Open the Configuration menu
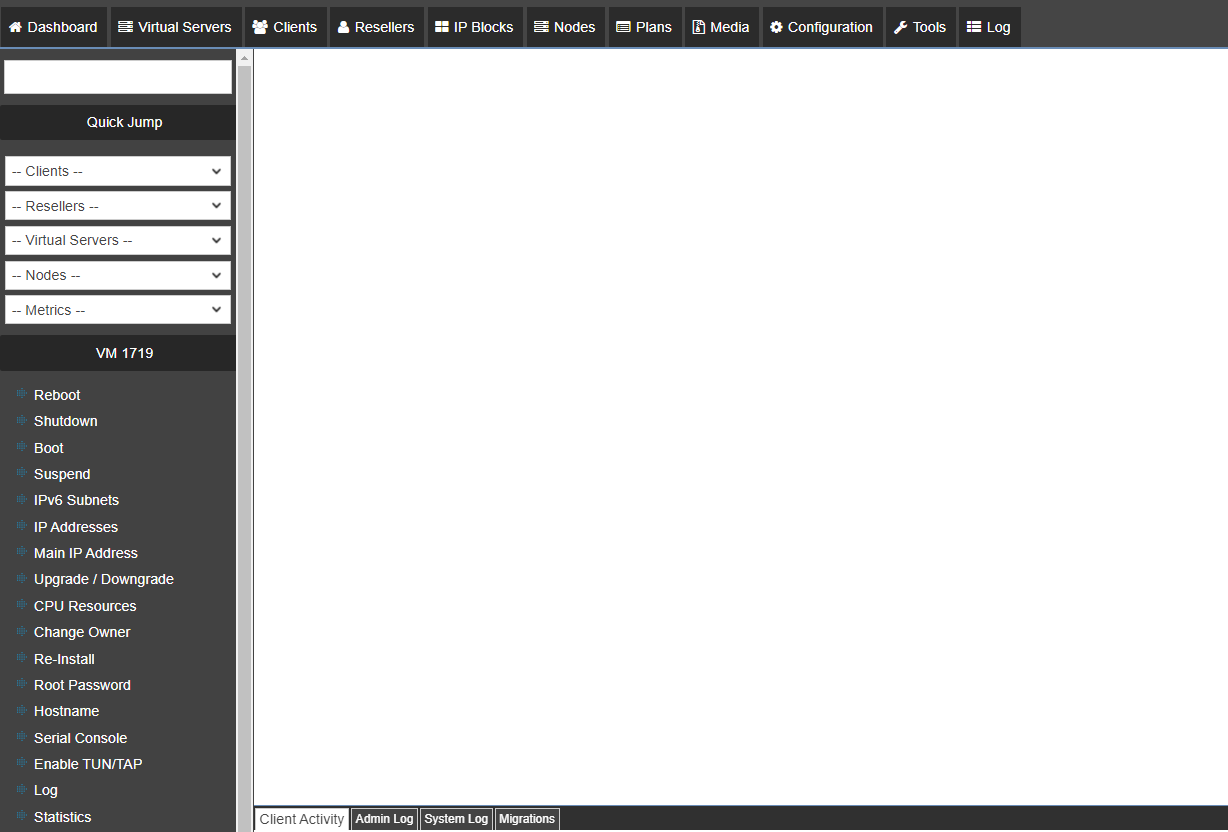This screenshot has width=1228, height=832. (821, 27)
